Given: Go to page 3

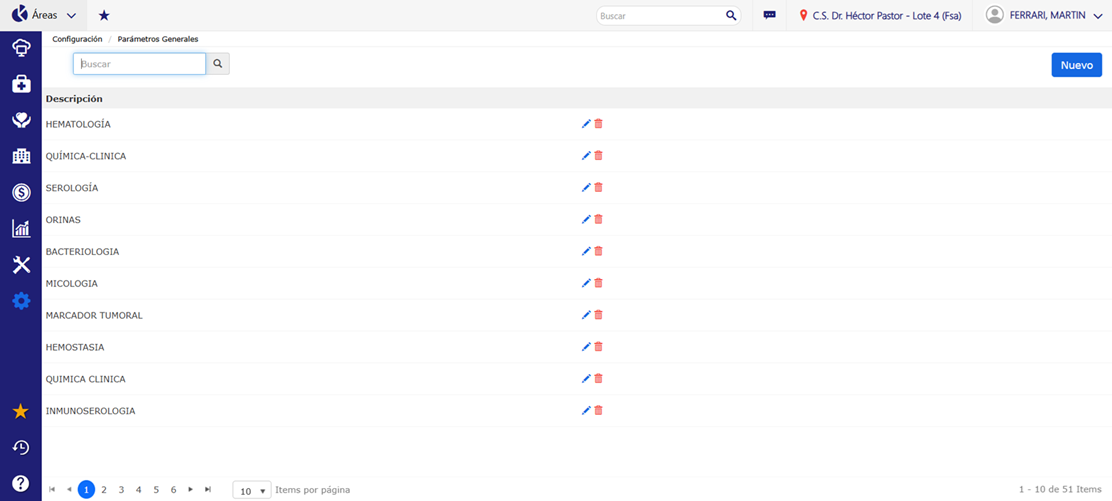Looking at the screenshot, I should coord(121,490).
